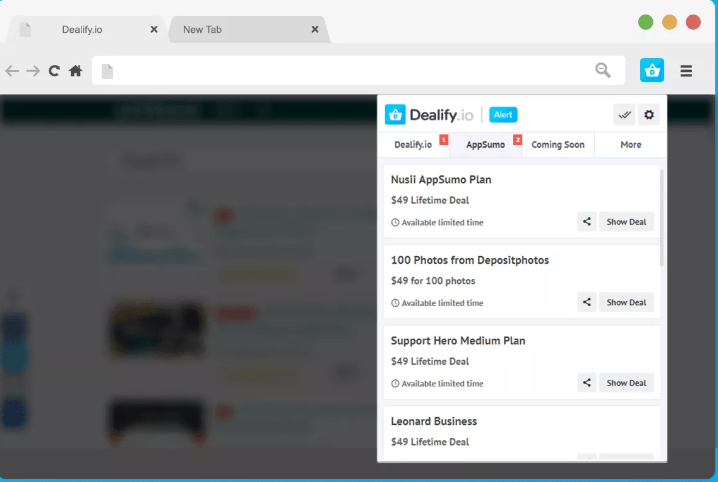
Task: Open Dealify settings gear icon
Action: click(649, 114)
